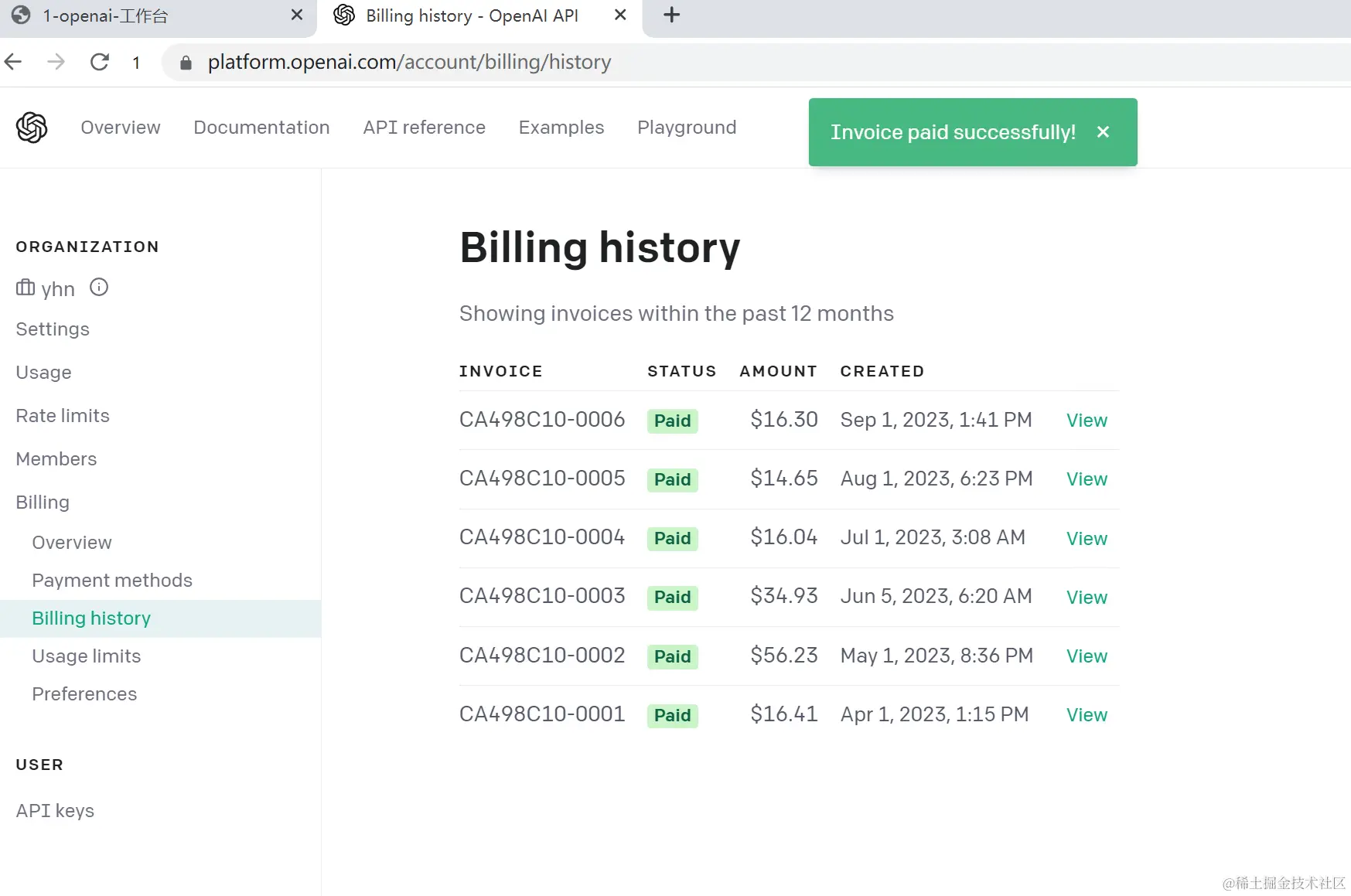Click the $16.41 amount
The width and height of the screenshot is (1351, 896).
click(x=784, y=714)
